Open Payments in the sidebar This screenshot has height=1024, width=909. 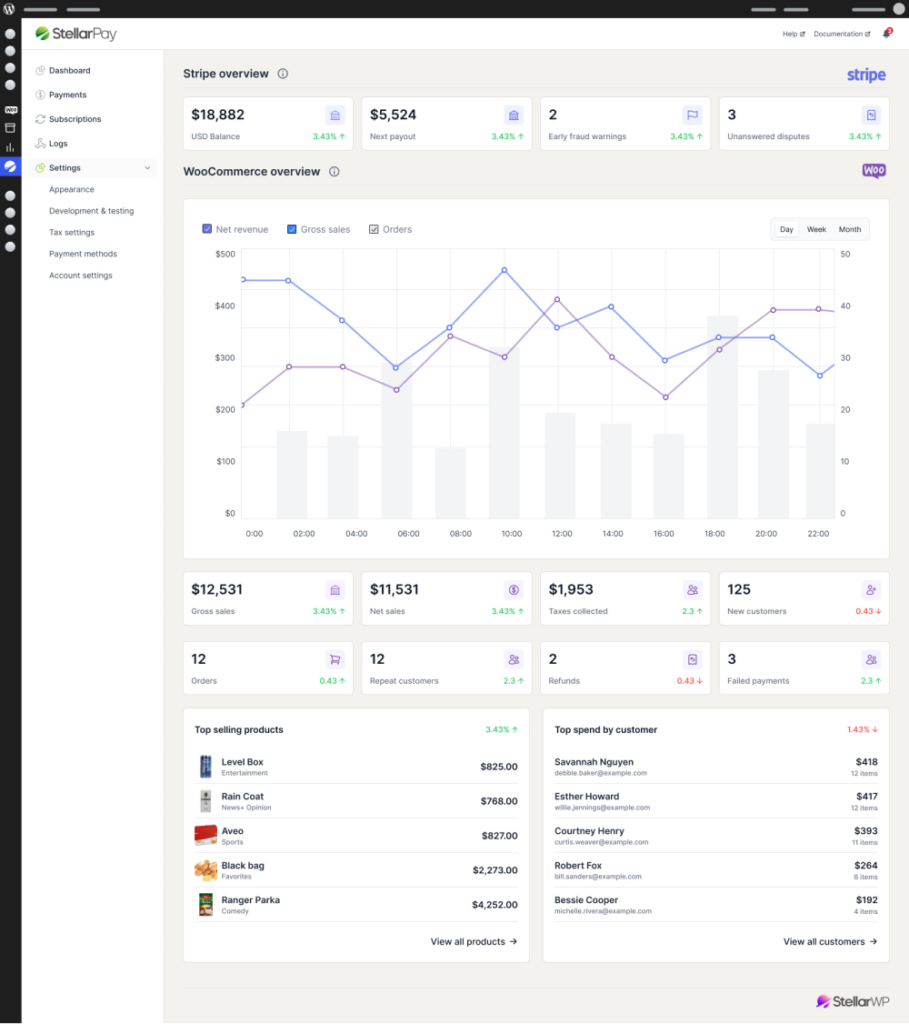tap(67, 95)
